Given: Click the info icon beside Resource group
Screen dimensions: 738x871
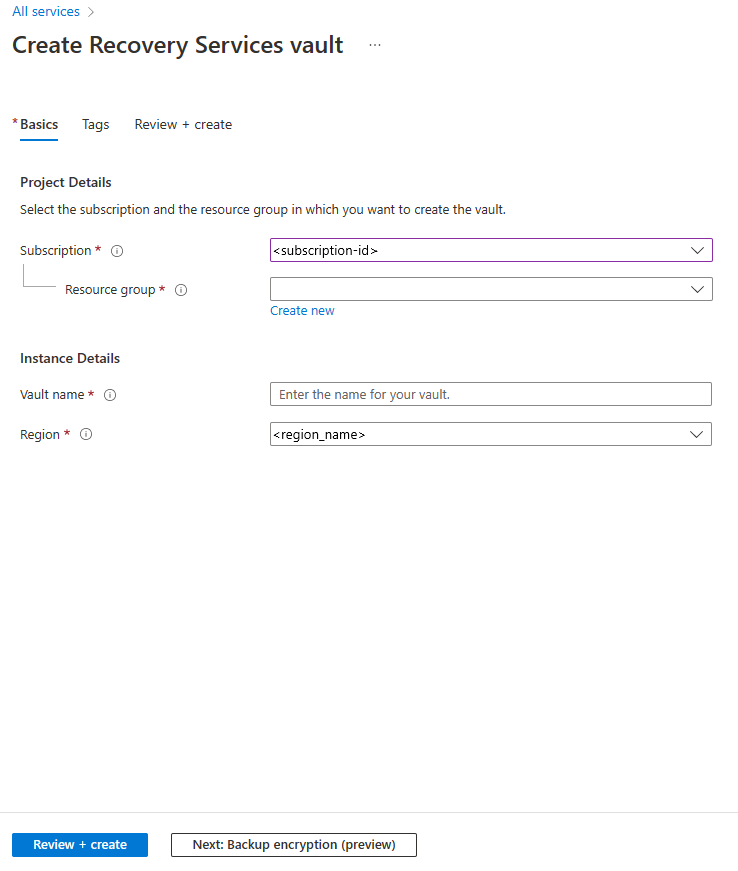Looking at the screenshot, I should 180,290.
